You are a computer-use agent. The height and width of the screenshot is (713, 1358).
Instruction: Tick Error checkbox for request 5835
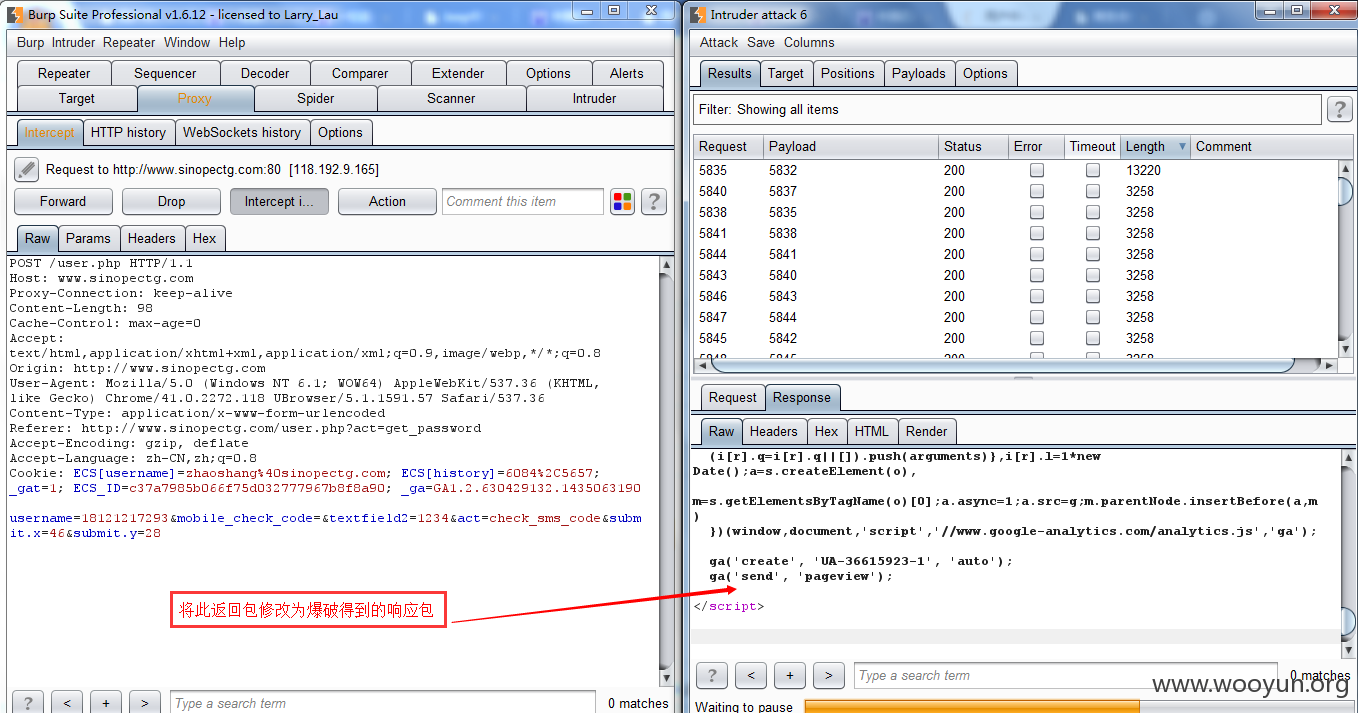click(x=1037, y=170)
